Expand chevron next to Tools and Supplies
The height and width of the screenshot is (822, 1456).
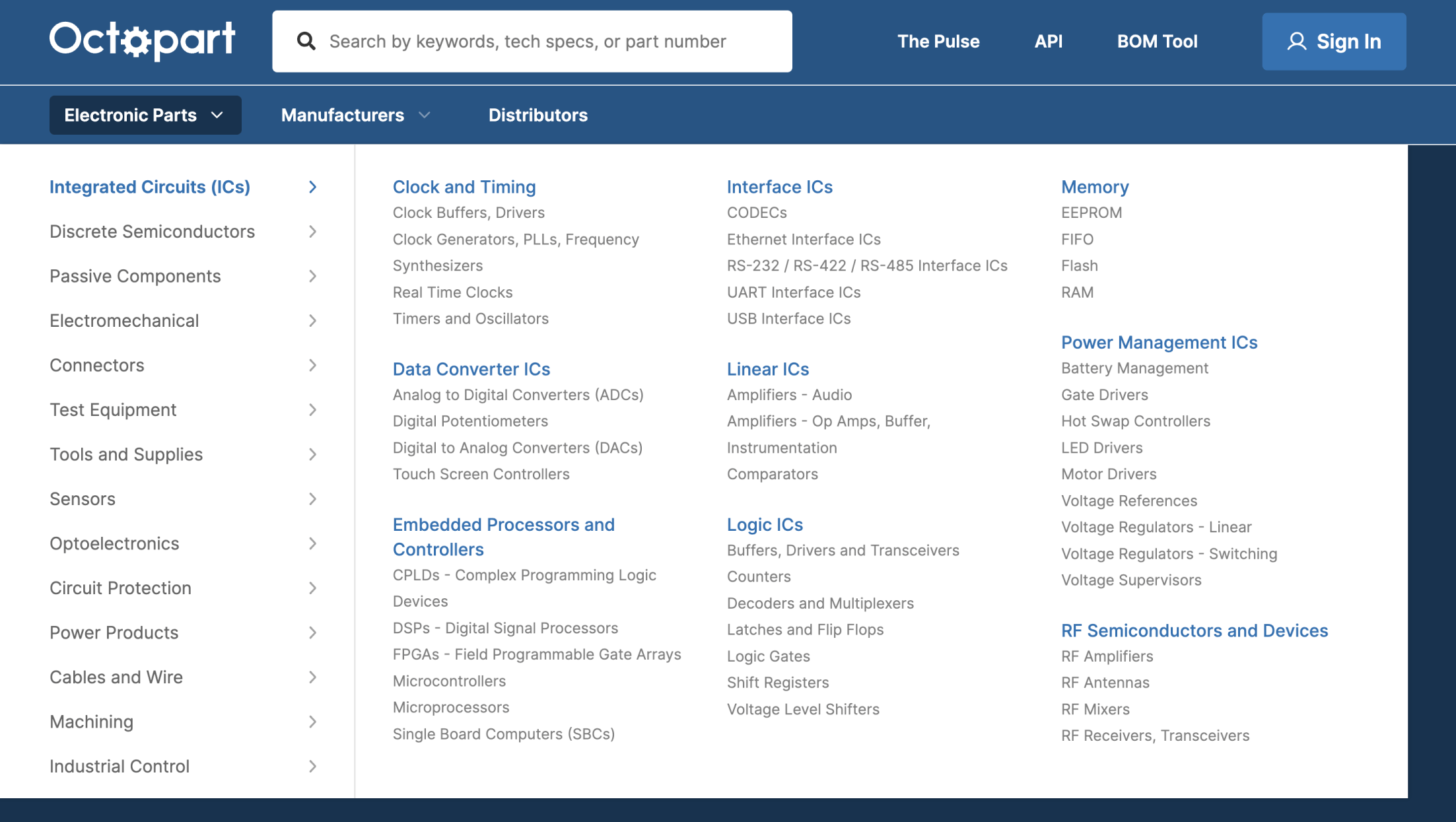[x=313, y=454]
